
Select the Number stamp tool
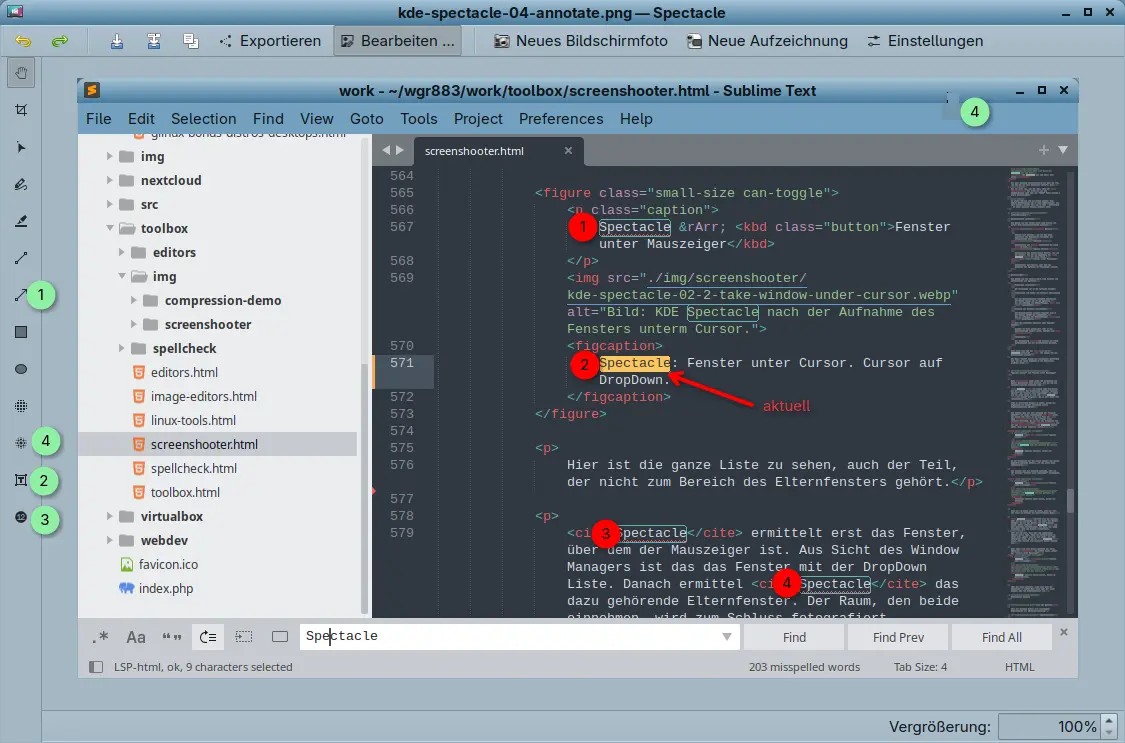click(x=21, y=516)
